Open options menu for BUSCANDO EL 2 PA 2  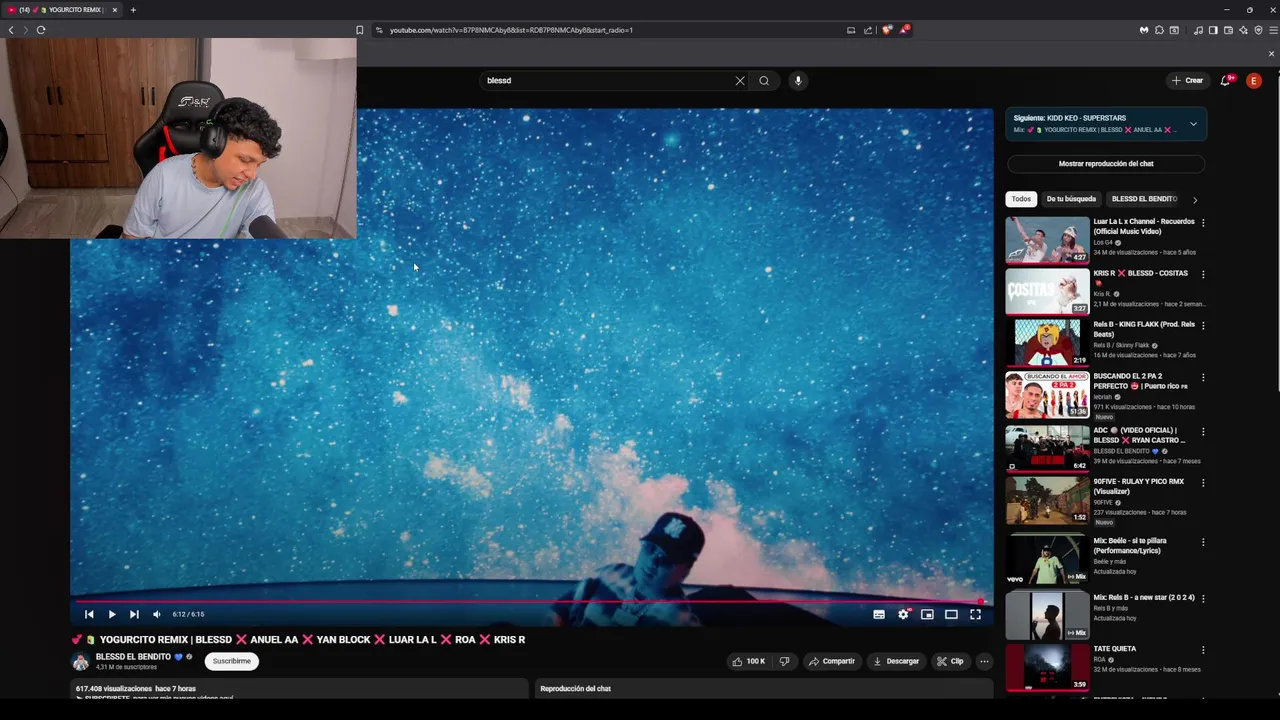(x=1203, y=378)
